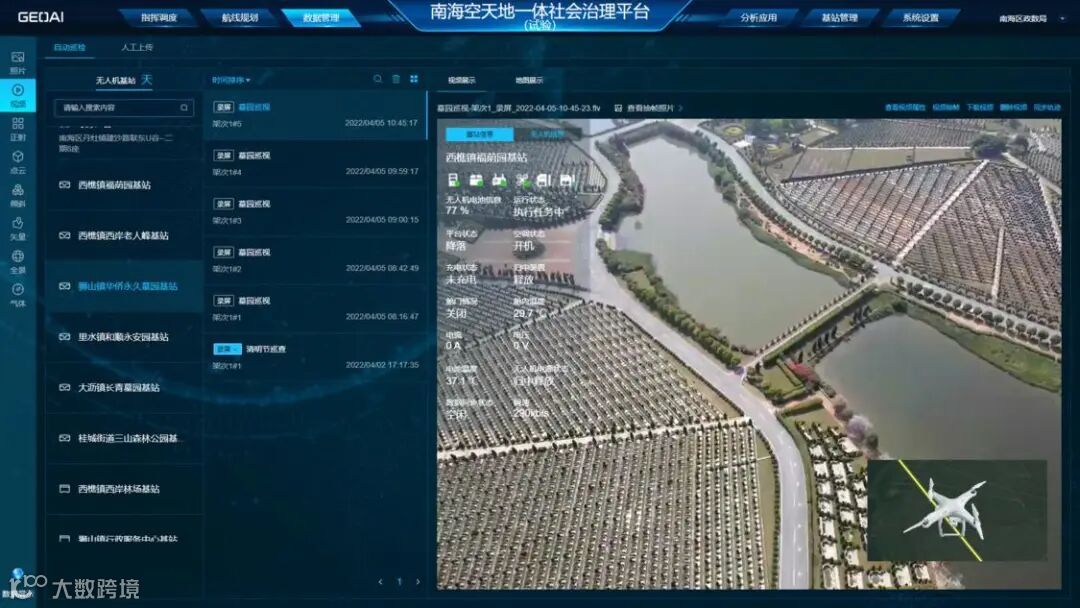Screen dimensions: 1080x608
Task: Select the 无人机基站 tab
Action: click(x=116, y=81)
